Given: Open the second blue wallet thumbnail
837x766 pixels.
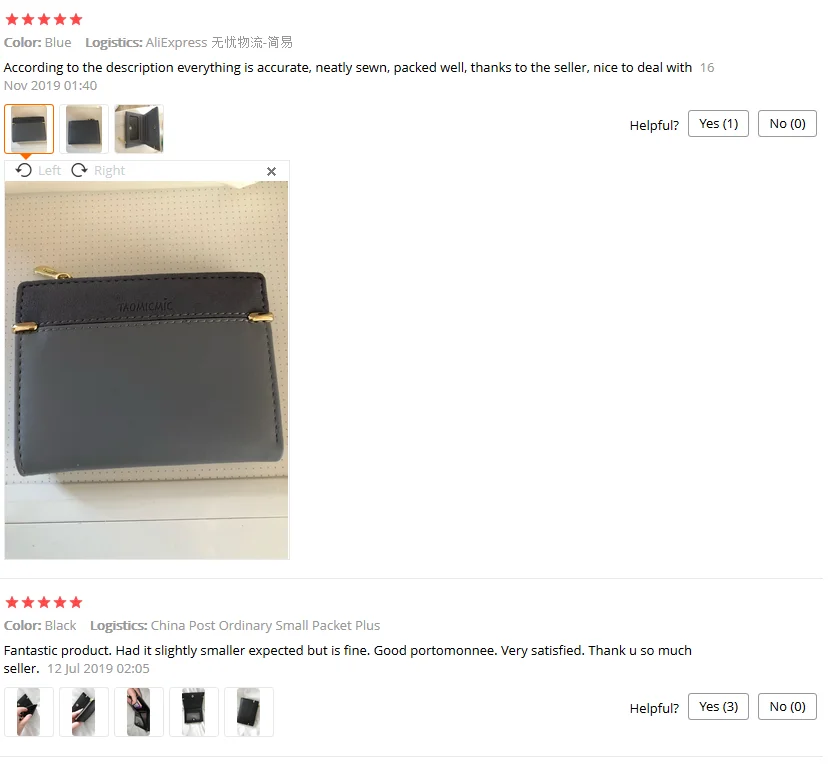Looking at the screenshot, I should [x=84, y=129].
